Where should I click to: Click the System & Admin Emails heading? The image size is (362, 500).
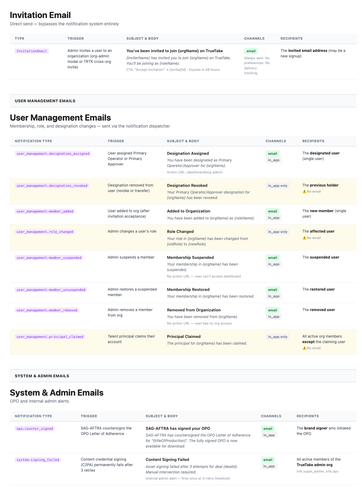[57, 393]
